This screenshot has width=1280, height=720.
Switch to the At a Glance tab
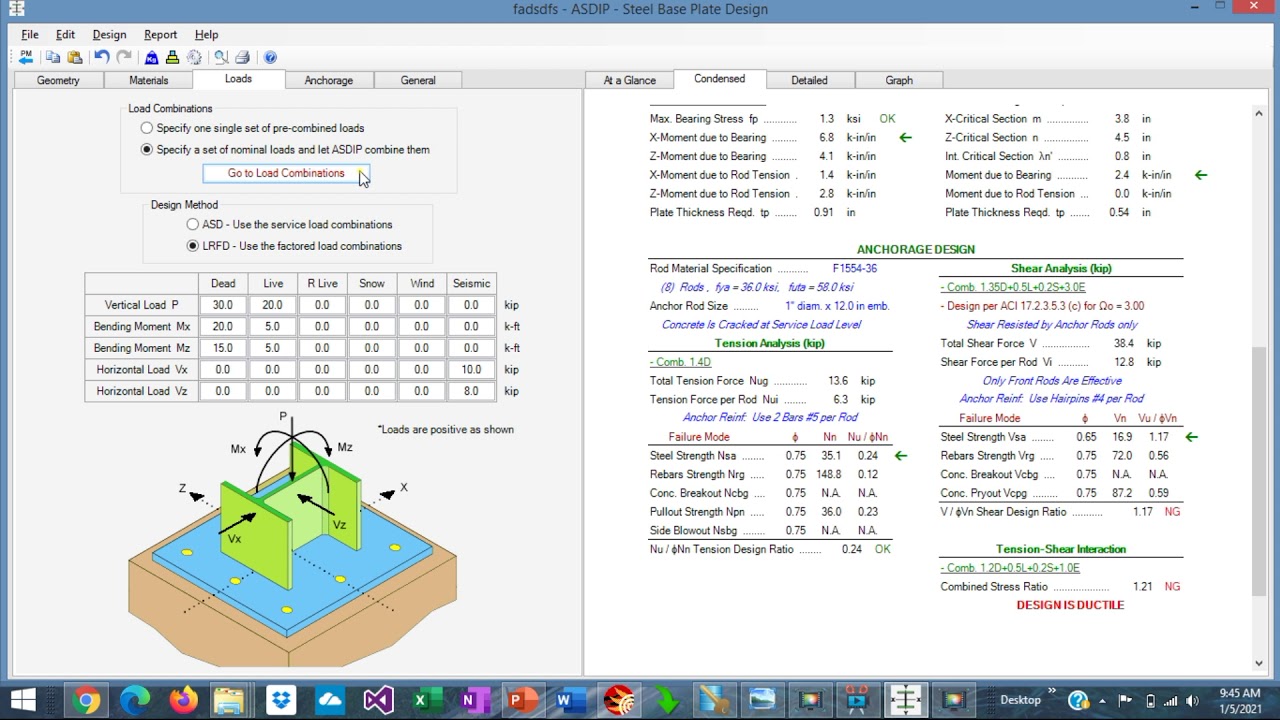tap(630, 80)
